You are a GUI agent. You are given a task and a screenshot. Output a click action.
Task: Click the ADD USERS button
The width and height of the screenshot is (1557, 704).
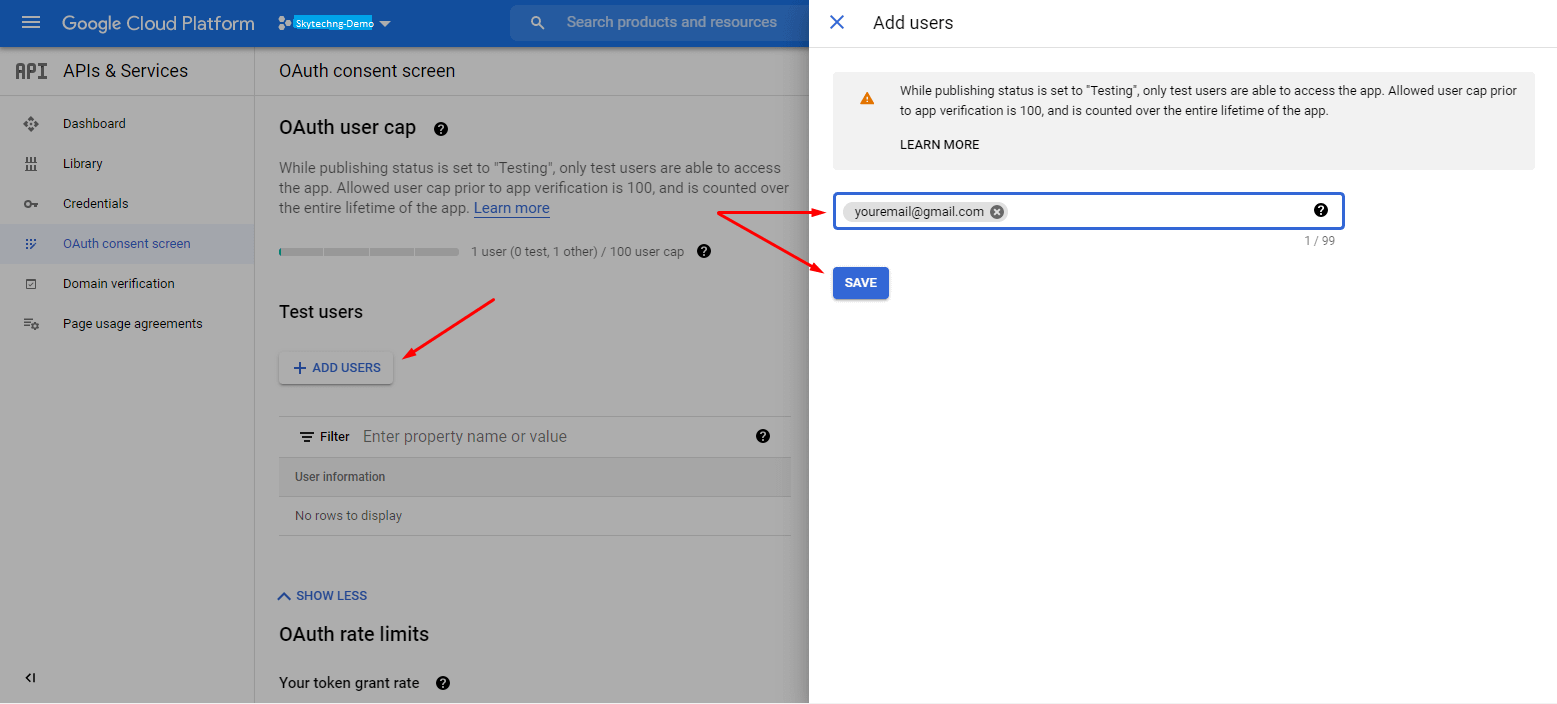[x=336, y=368]
